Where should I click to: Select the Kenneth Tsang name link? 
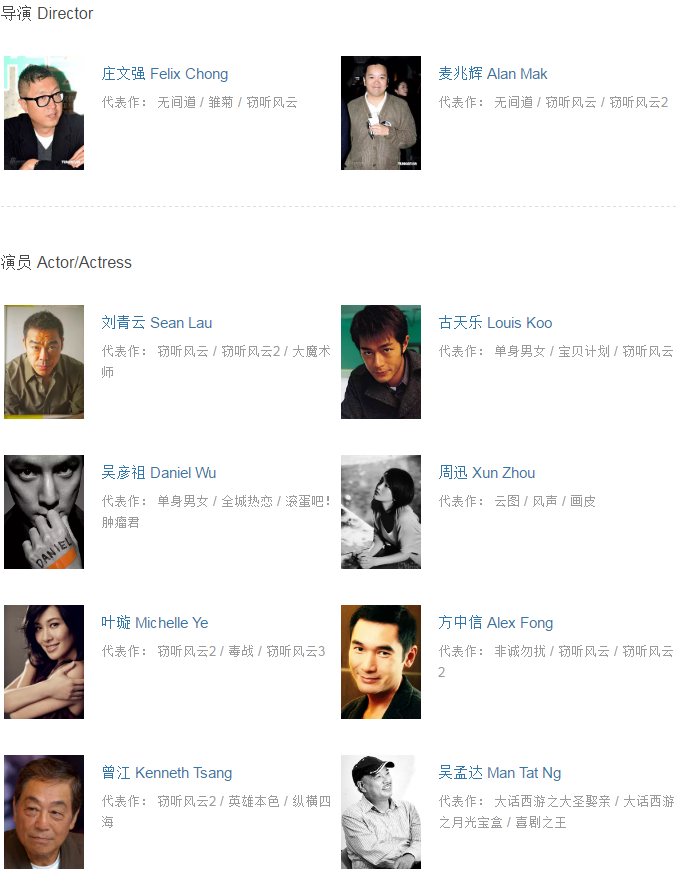click(166, 773)
